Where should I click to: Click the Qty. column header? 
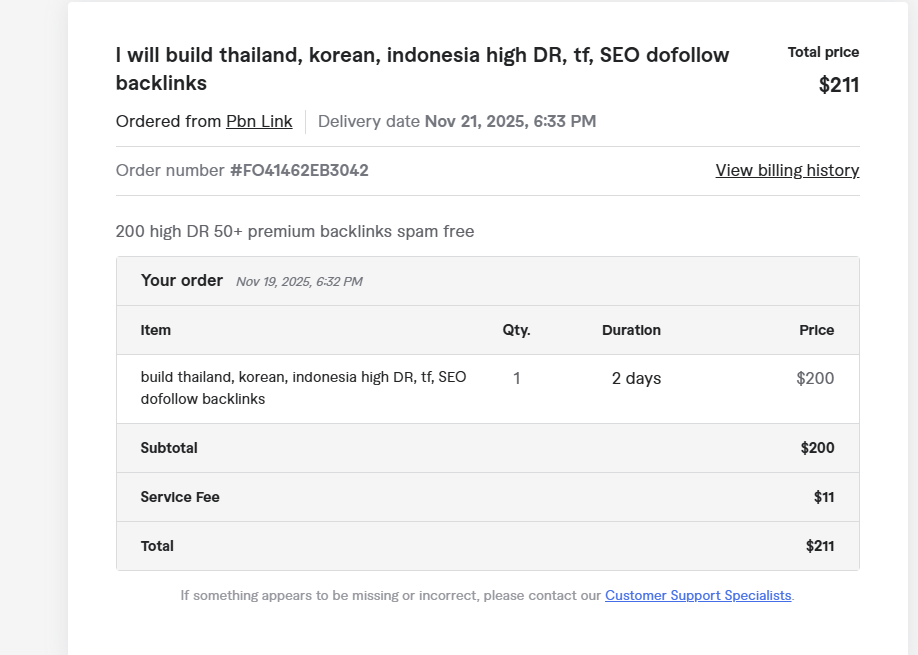(x=516, y=330)
